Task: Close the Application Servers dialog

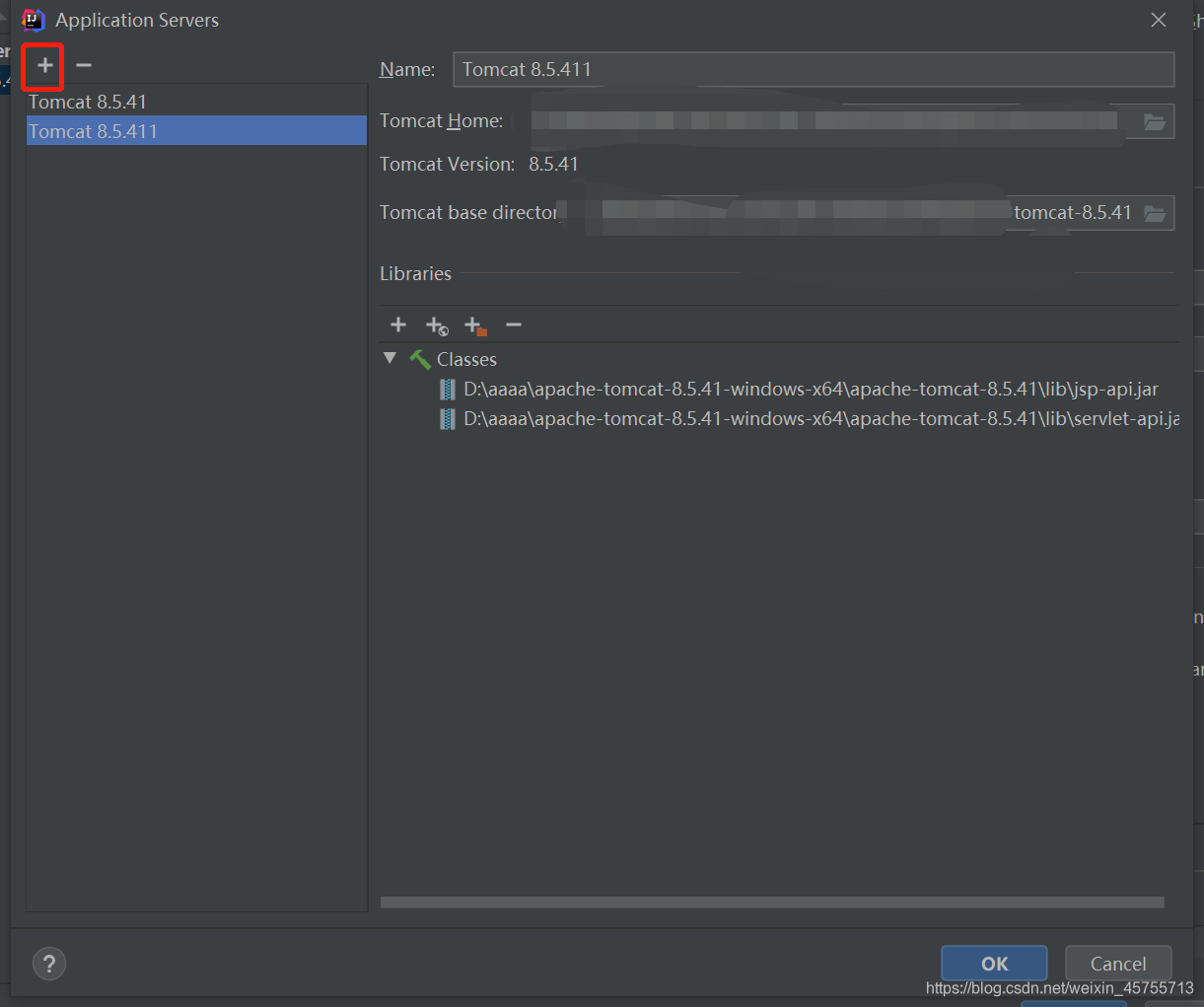Action: (x=1159, y=20)
